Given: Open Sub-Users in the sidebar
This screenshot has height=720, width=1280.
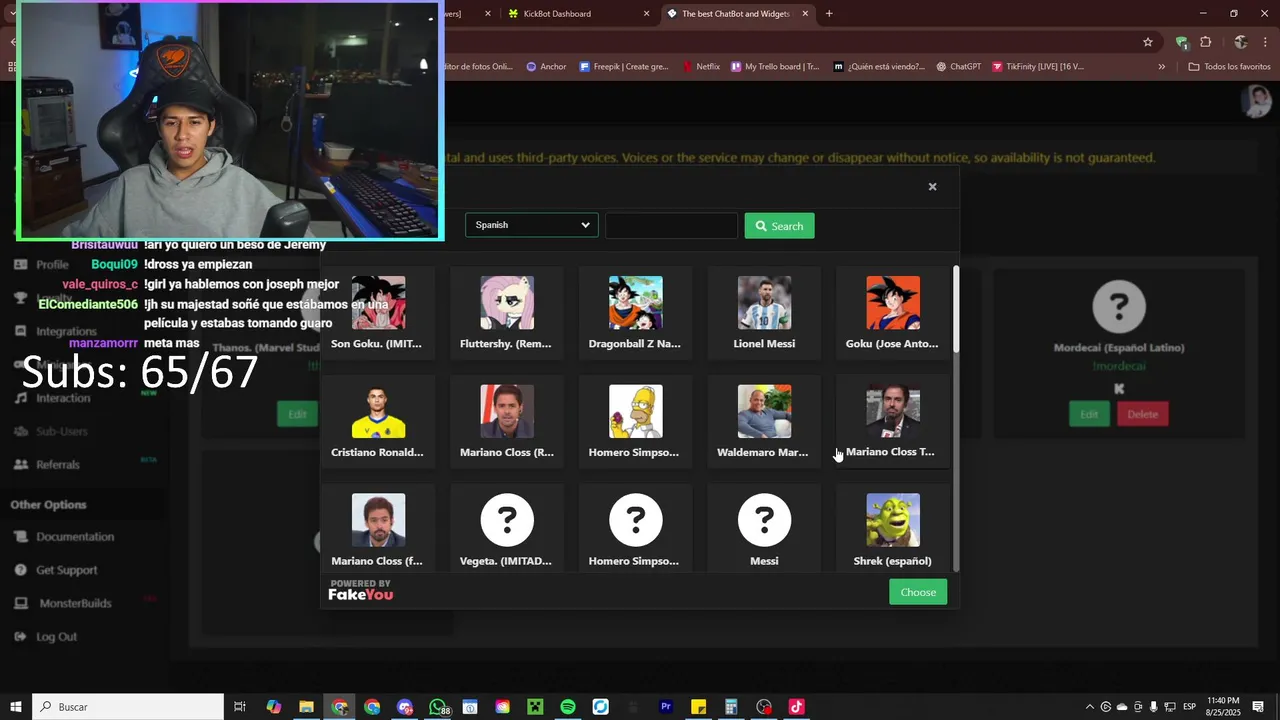Looking at the screenshot, I should [x=62, y=431].
